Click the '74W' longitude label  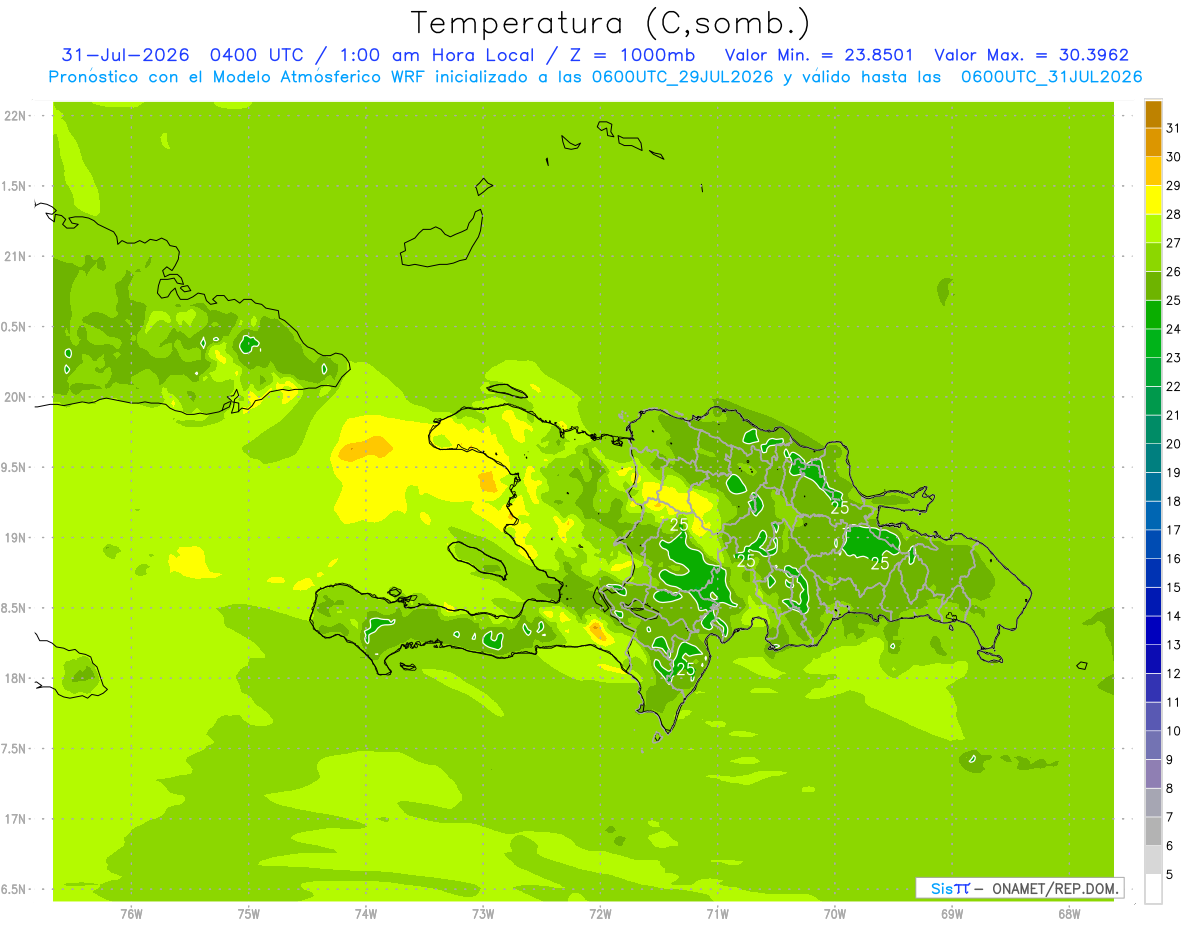(366, 914)
